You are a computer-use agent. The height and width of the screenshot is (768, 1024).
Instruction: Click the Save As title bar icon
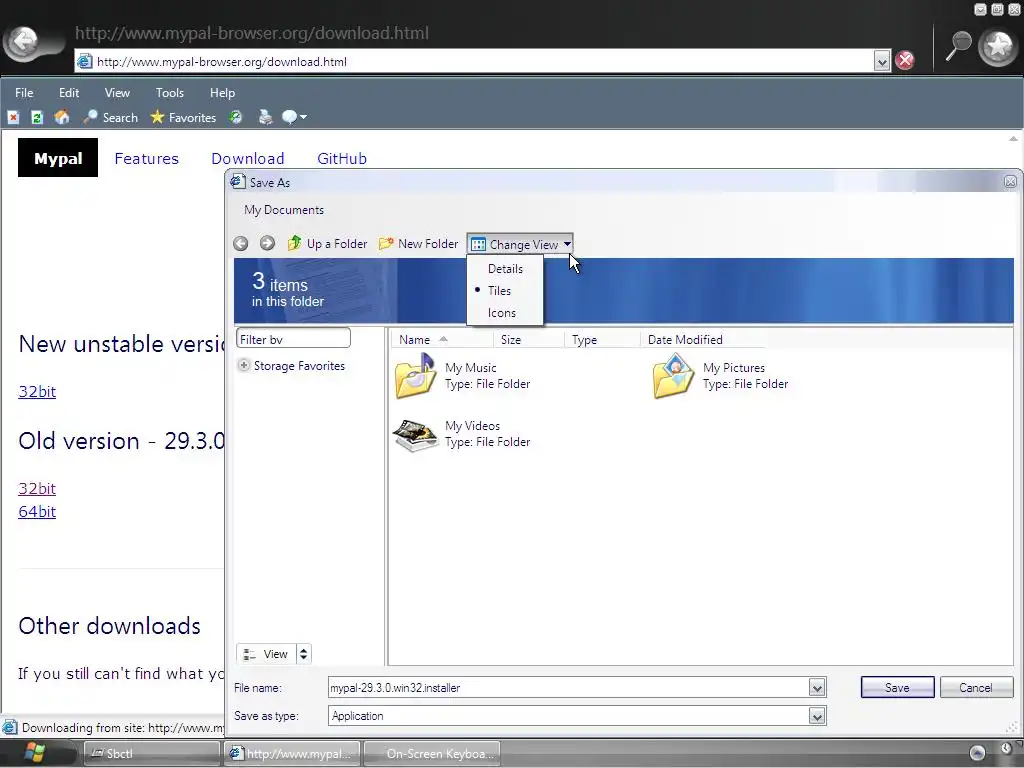(x=237, y=182)
